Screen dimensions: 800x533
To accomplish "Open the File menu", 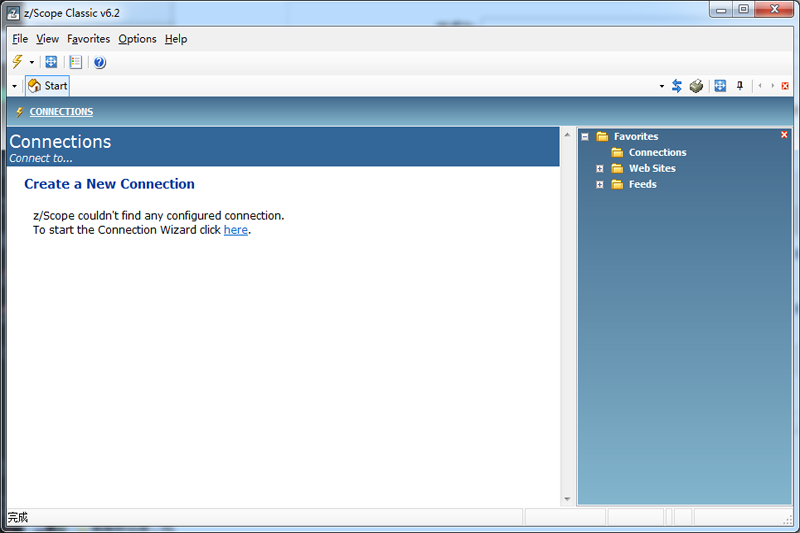I will (20, 39).
